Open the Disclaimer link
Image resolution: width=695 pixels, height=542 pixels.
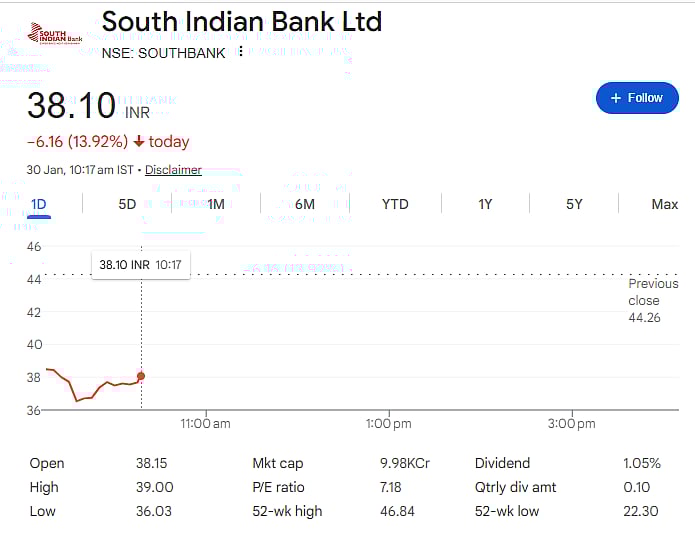pos(173,170)
